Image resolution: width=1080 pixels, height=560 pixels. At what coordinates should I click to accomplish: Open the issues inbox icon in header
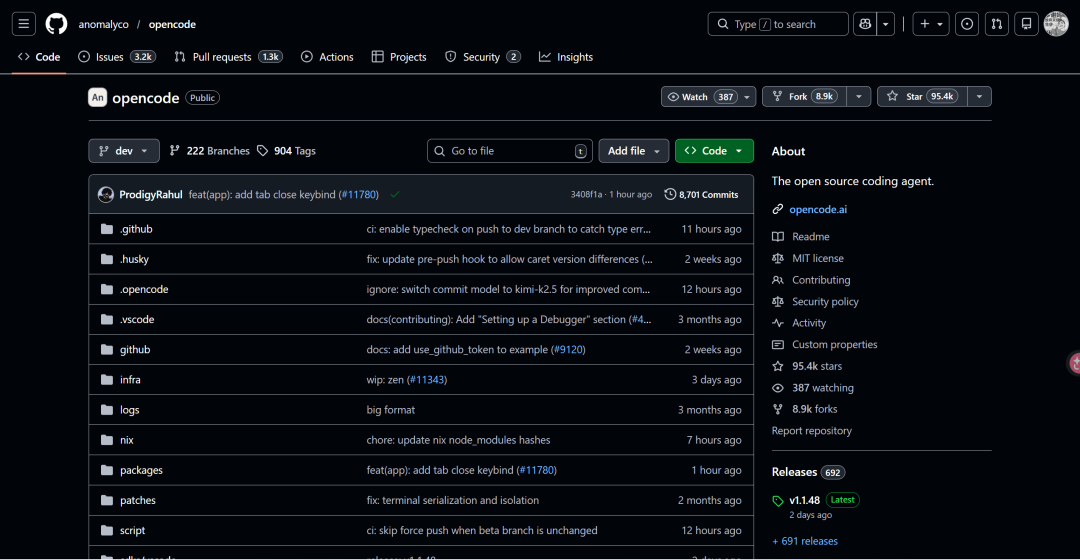pos(967,24)
